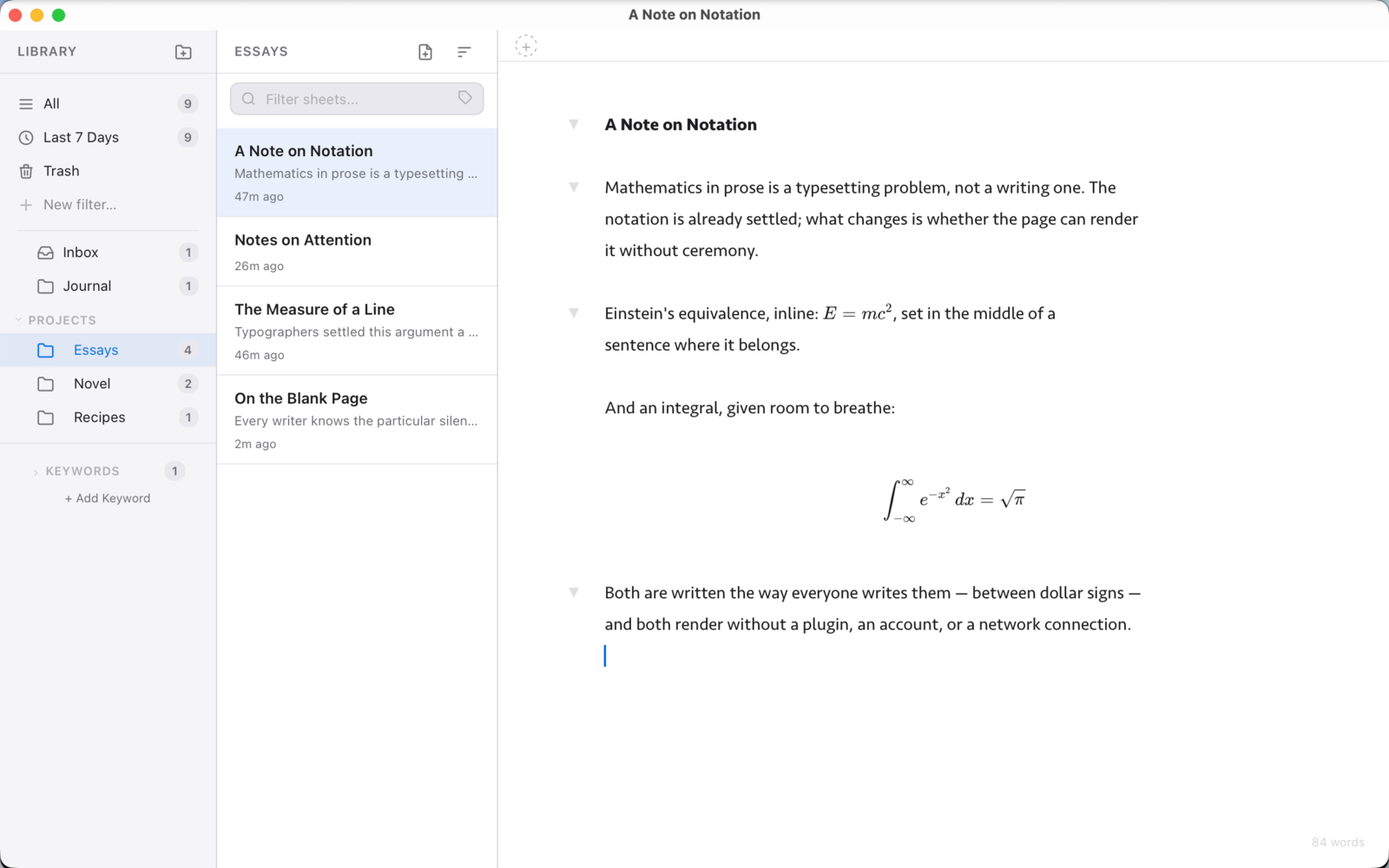The height and width of the screenshot is (868, 1389).
Task: Show sheets from Last 7 Days
Action: tap(108, 137)
